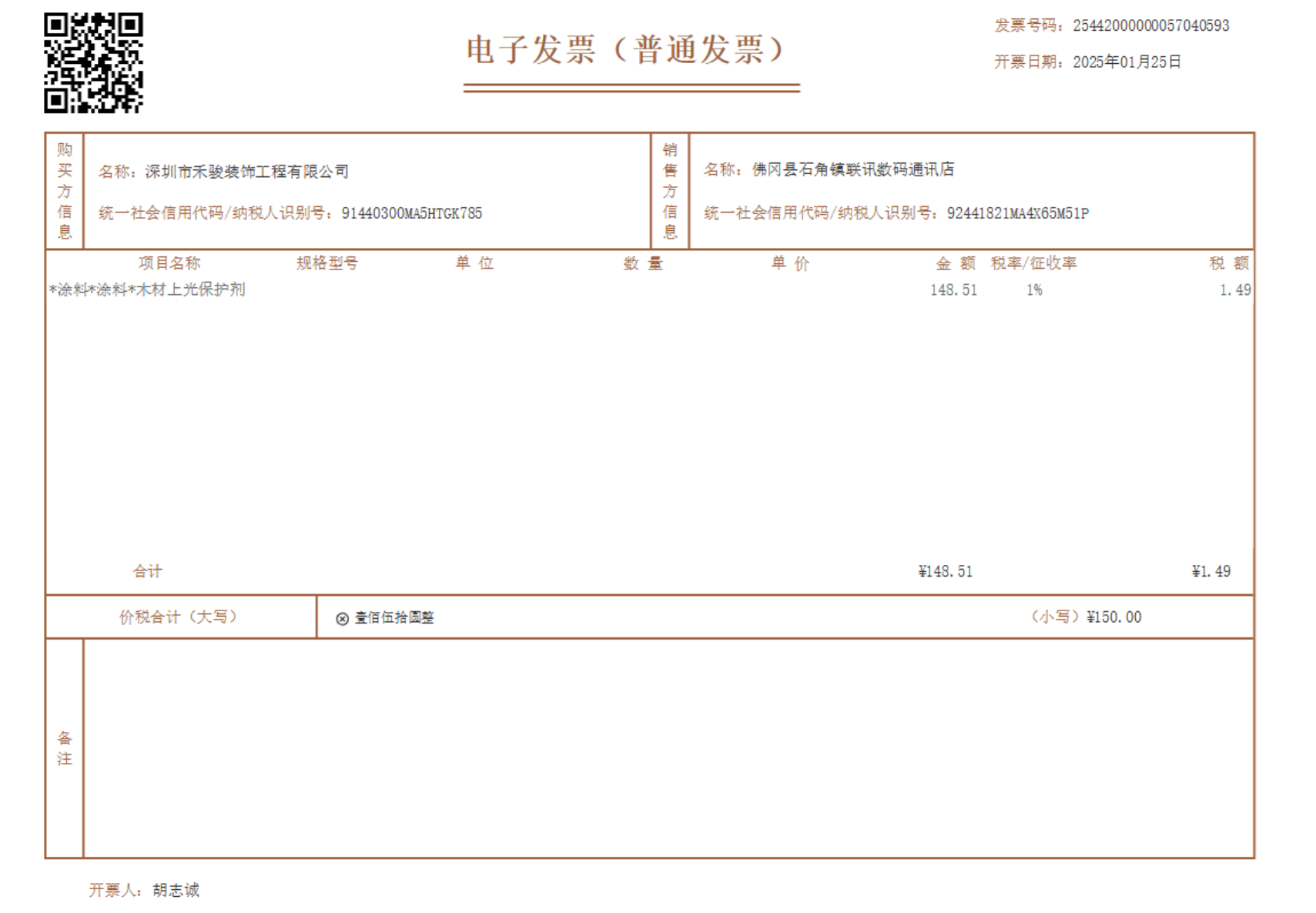Select invoice number 25442000000057040593
Image resolution: width=1316 pixels, height=913 pixels.
(x=1151, y=25)
